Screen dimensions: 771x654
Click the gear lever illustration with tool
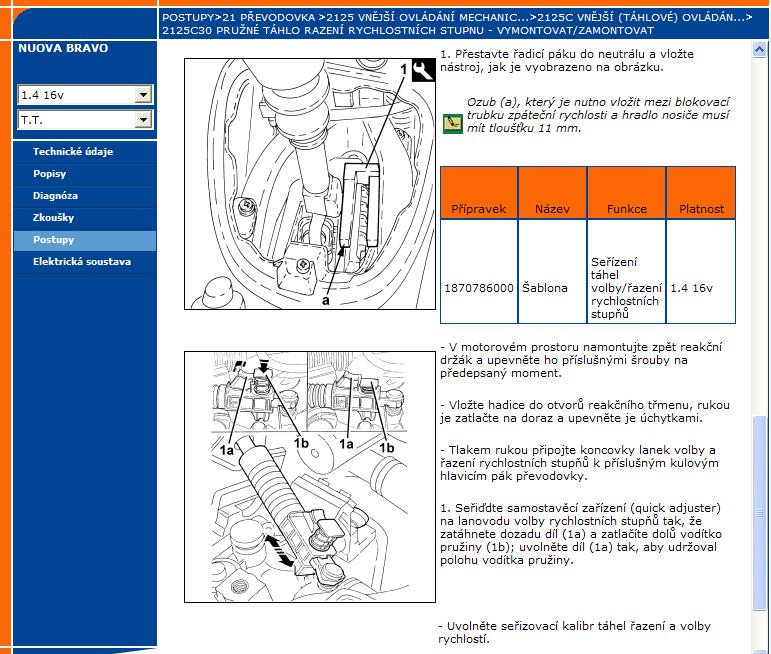coord(311,184)
